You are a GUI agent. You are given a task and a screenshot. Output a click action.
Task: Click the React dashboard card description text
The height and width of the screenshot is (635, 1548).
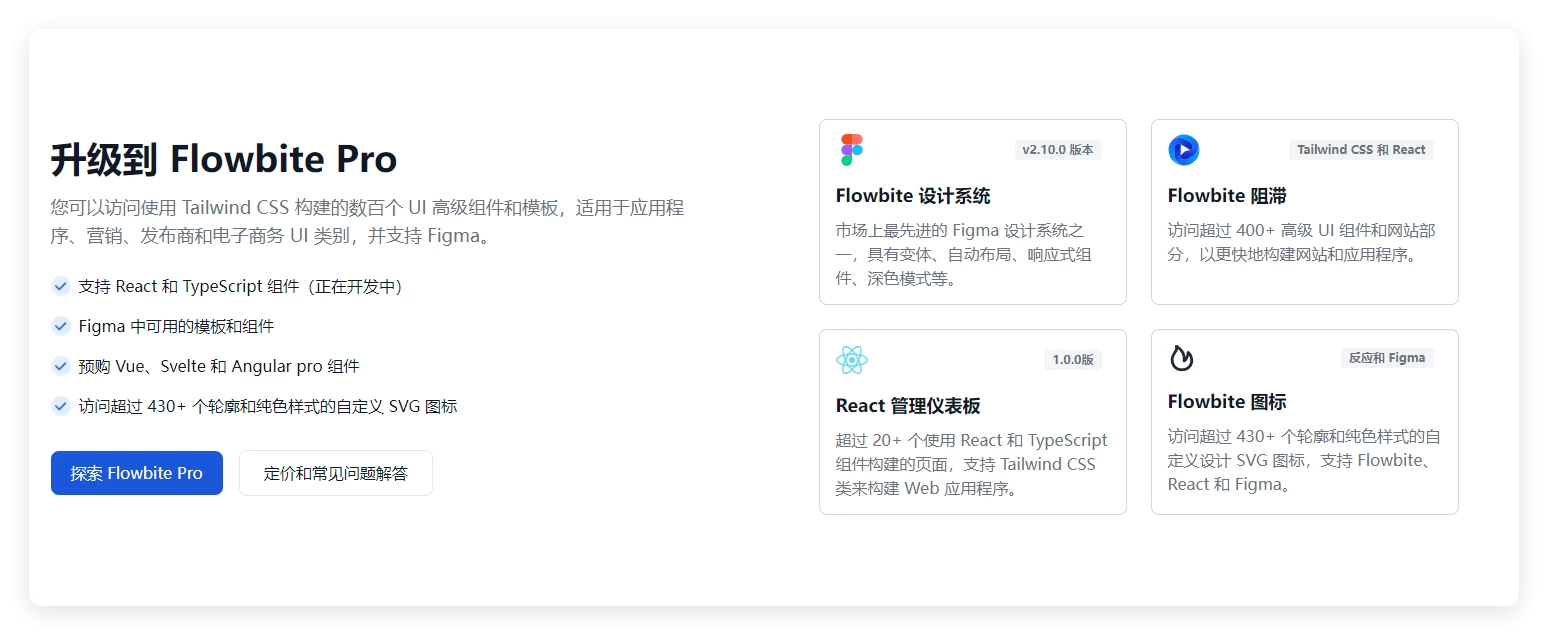[971, 464]
